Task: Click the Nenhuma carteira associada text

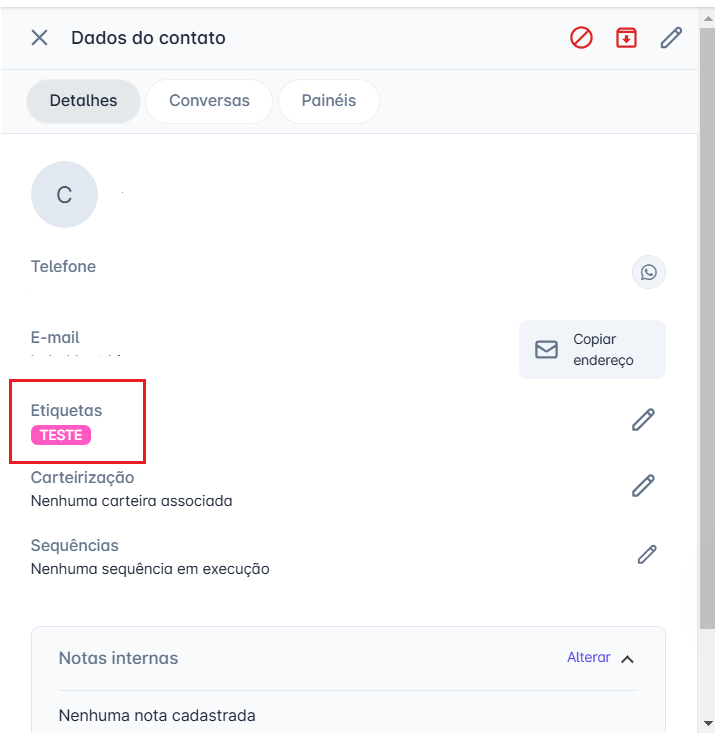Action: coord(131,500)
